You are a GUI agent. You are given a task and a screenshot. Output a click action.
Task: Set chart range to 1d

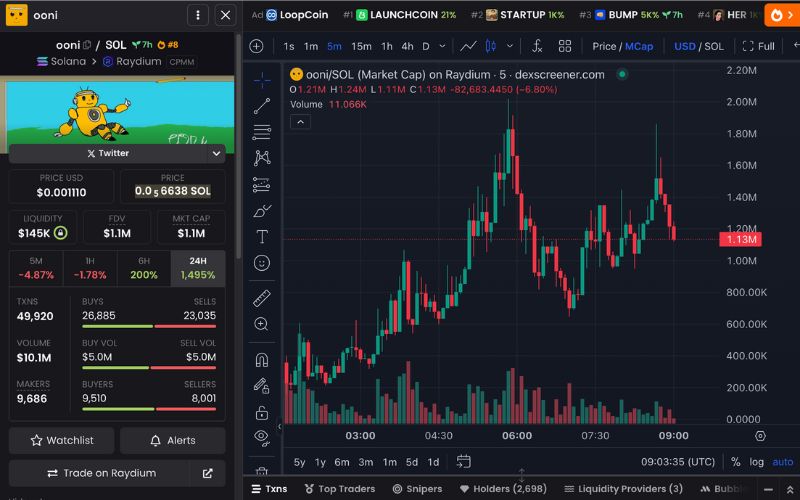(433, 462)
